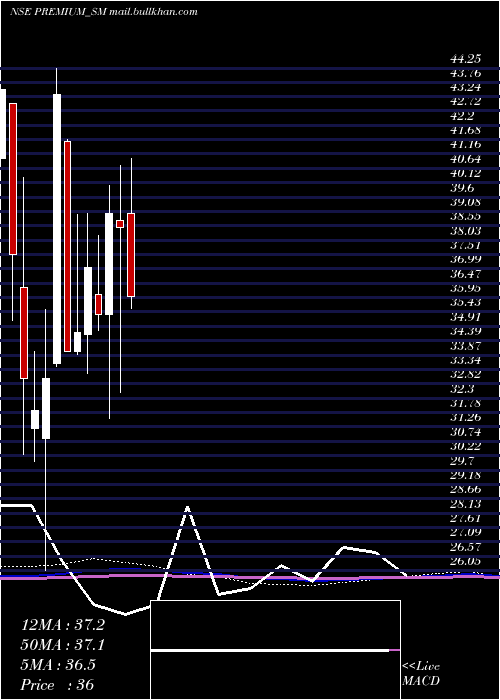500x700 pixels.
Task: Click the 29.7 axis label
Action: coord(461,460)
